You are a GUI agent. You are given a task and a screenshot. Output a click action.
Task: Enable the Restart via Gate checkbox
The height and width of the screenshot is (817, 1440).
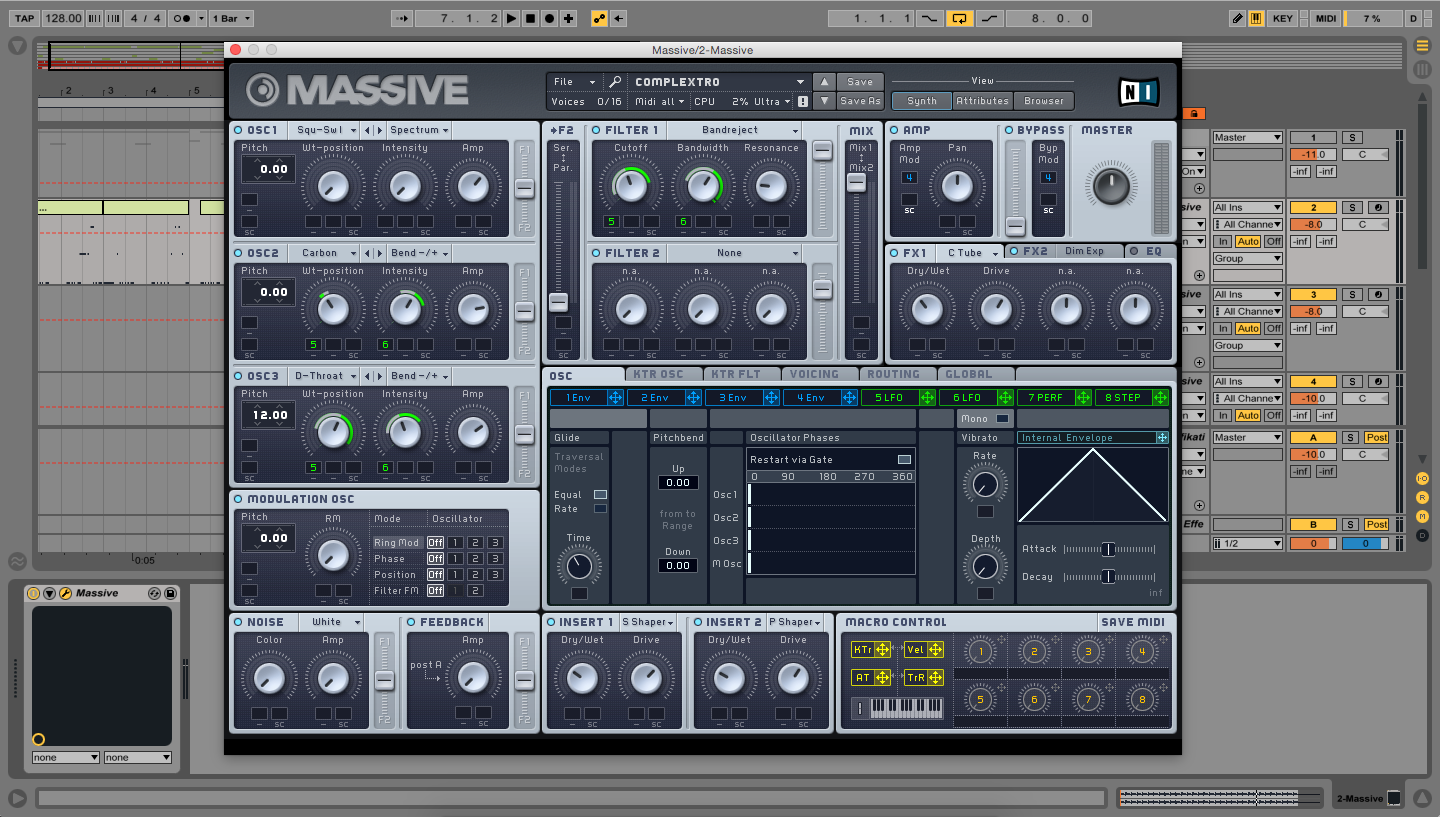[x=904, y=459]
